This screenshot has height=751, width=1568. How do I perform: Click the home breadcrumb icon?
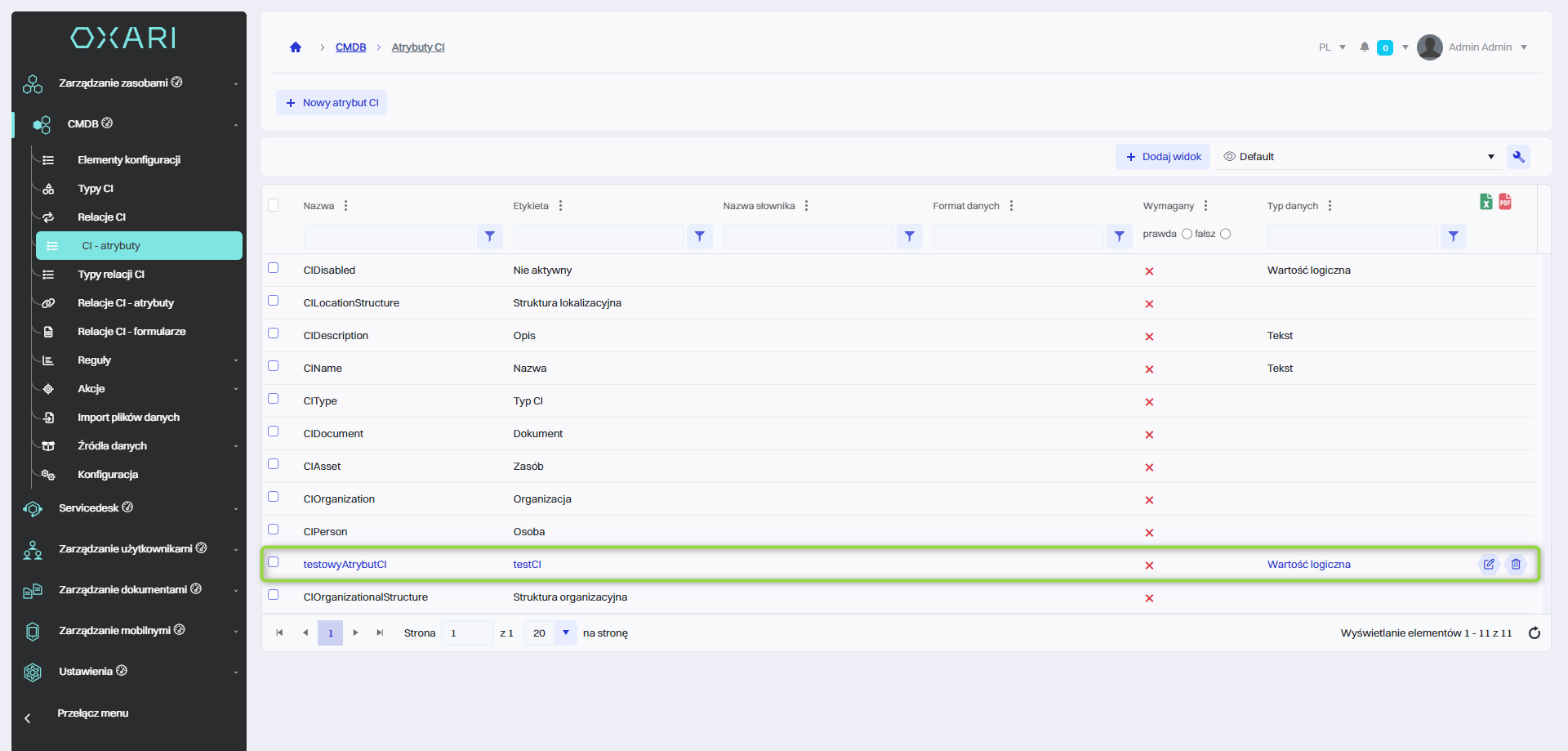pos(296,47)
